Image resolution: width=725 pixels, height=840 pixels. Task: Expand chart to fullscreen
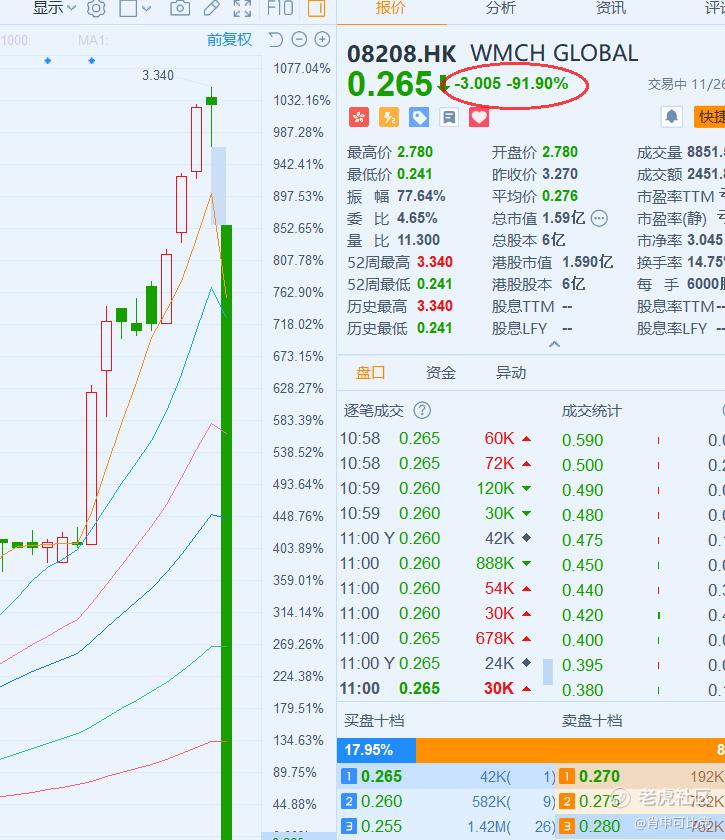(242, 8)
